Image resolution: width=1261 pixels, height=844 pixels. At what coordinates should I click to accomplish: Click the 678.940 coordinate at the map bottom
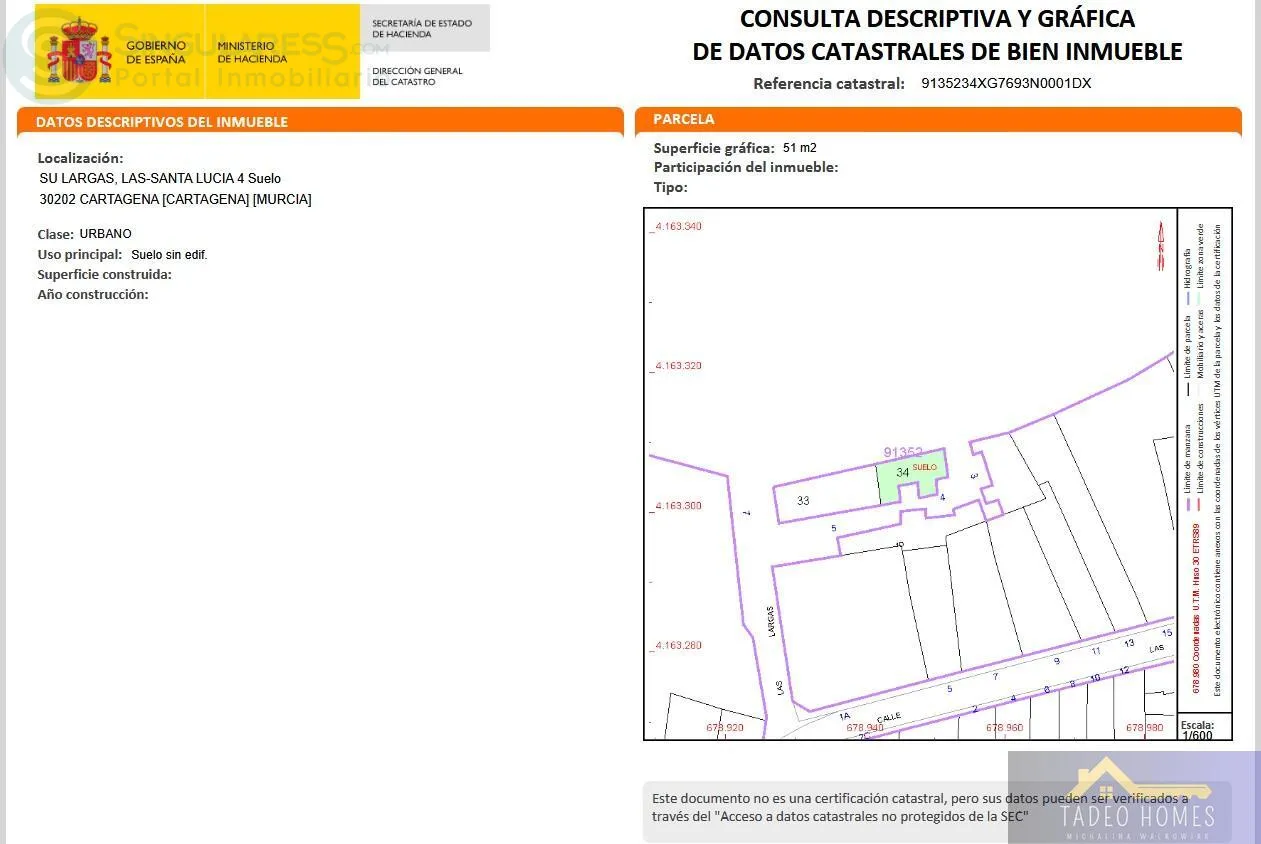click(865, 728)
